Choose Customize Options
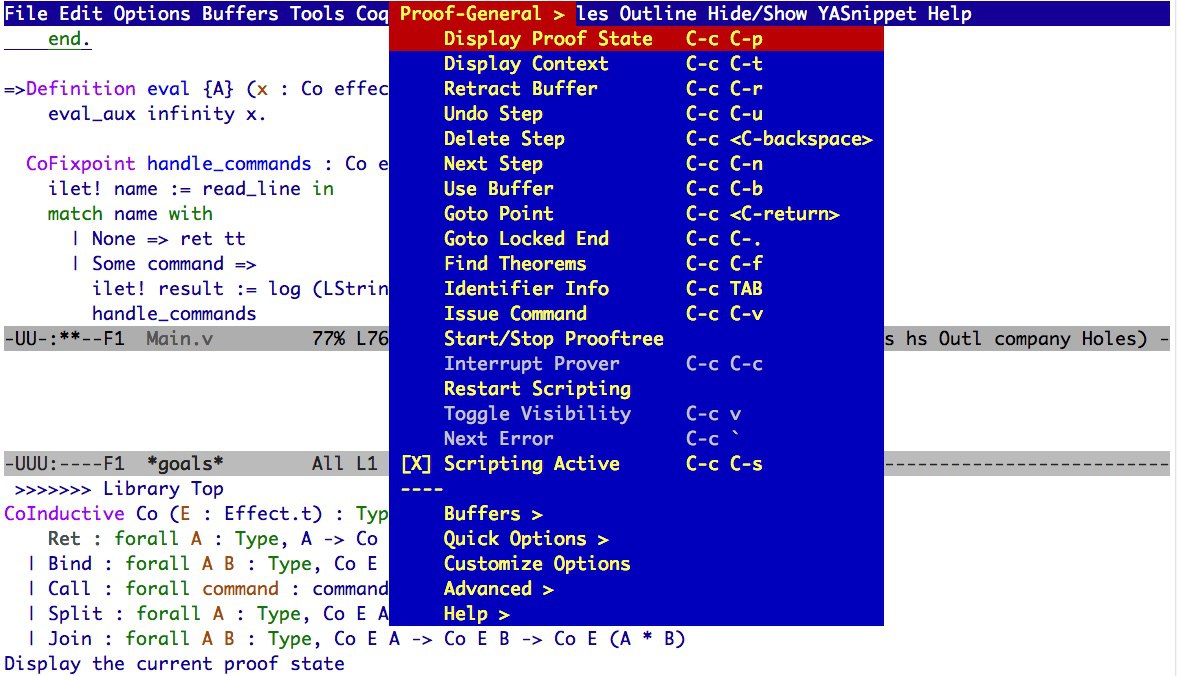The height and width of the screenshot is (676, 1177). pos(637,564)
